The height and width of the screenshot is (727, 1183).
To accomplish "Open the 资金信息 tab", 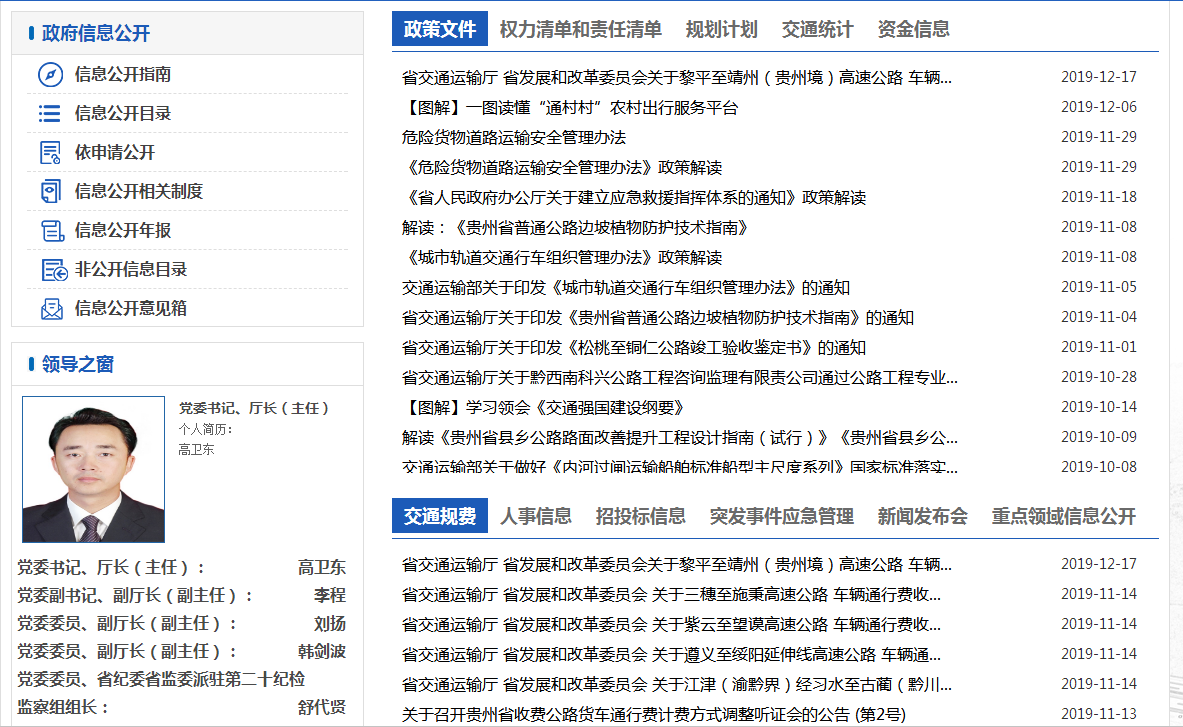I will 913,30.
